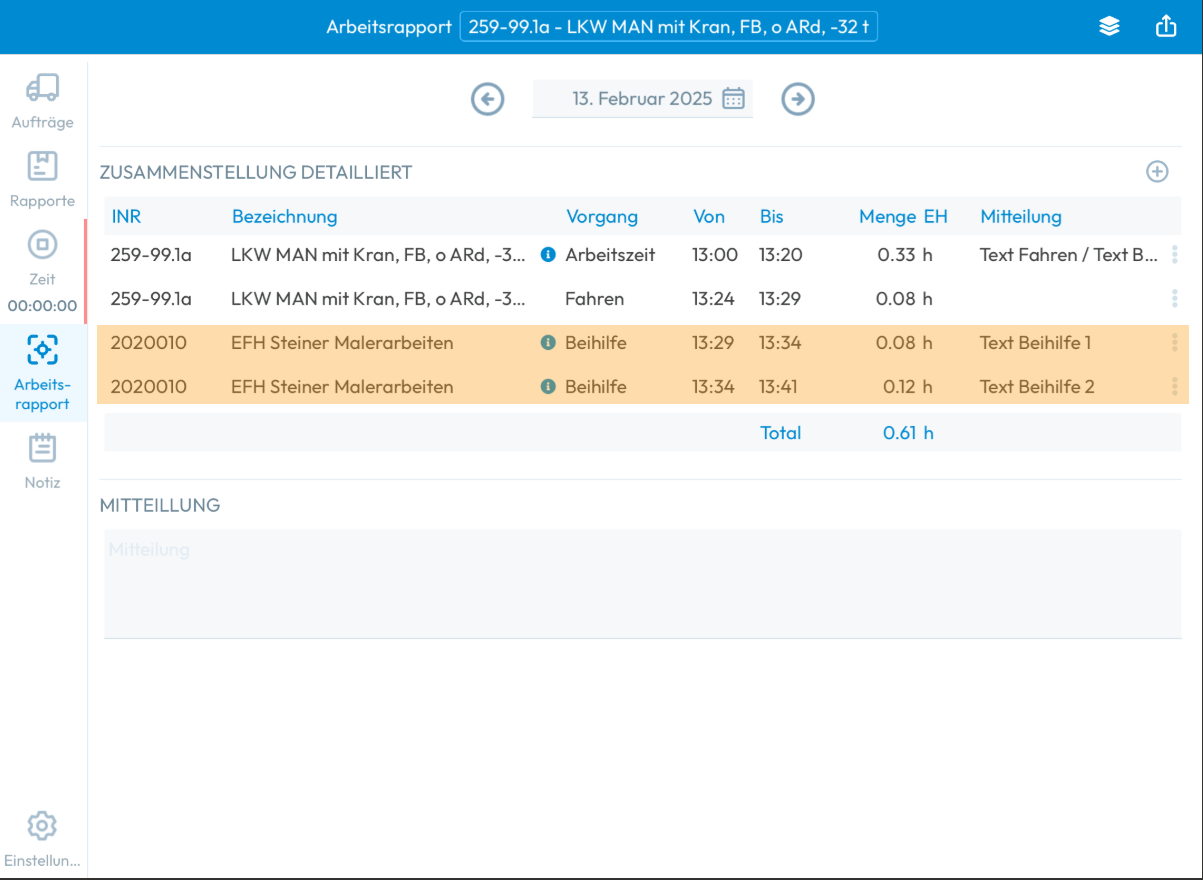Viewport: 1203px width, 880px height.
Task: Open Einstellungen settings gear in sidebar
Action: (42, 838)
